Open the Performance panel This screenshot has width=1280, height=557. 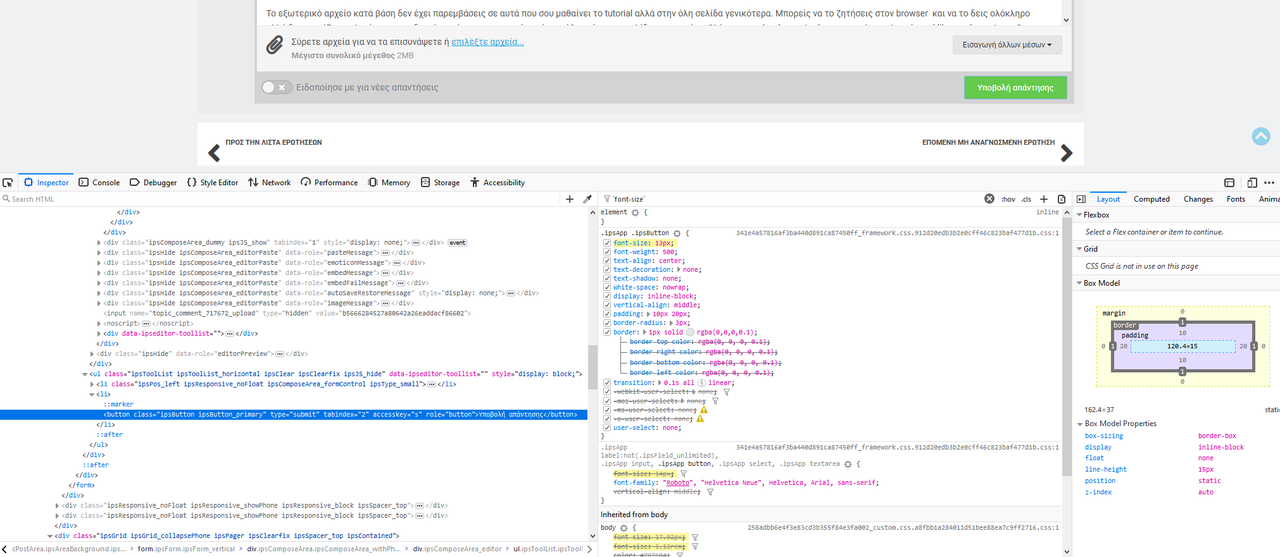(328, 183)
